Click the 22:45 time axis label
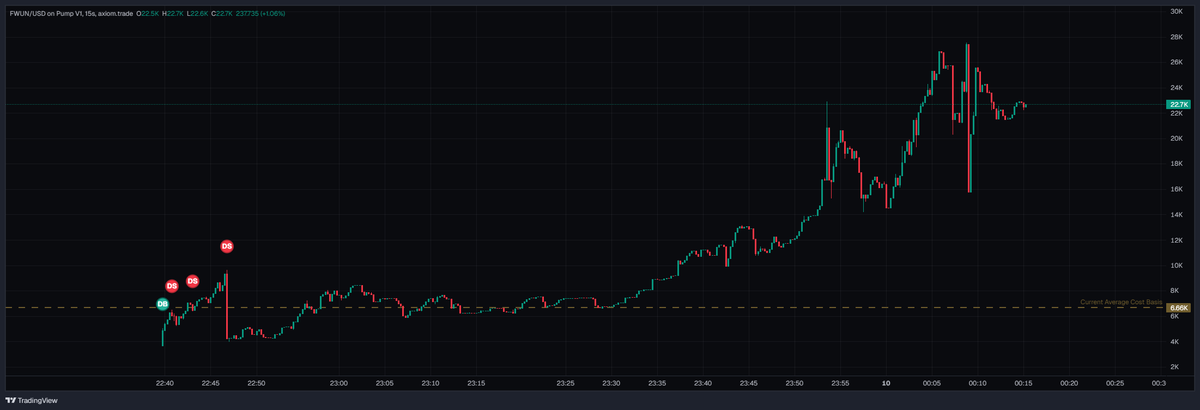The image size is (1200, 410). (211, 383)
